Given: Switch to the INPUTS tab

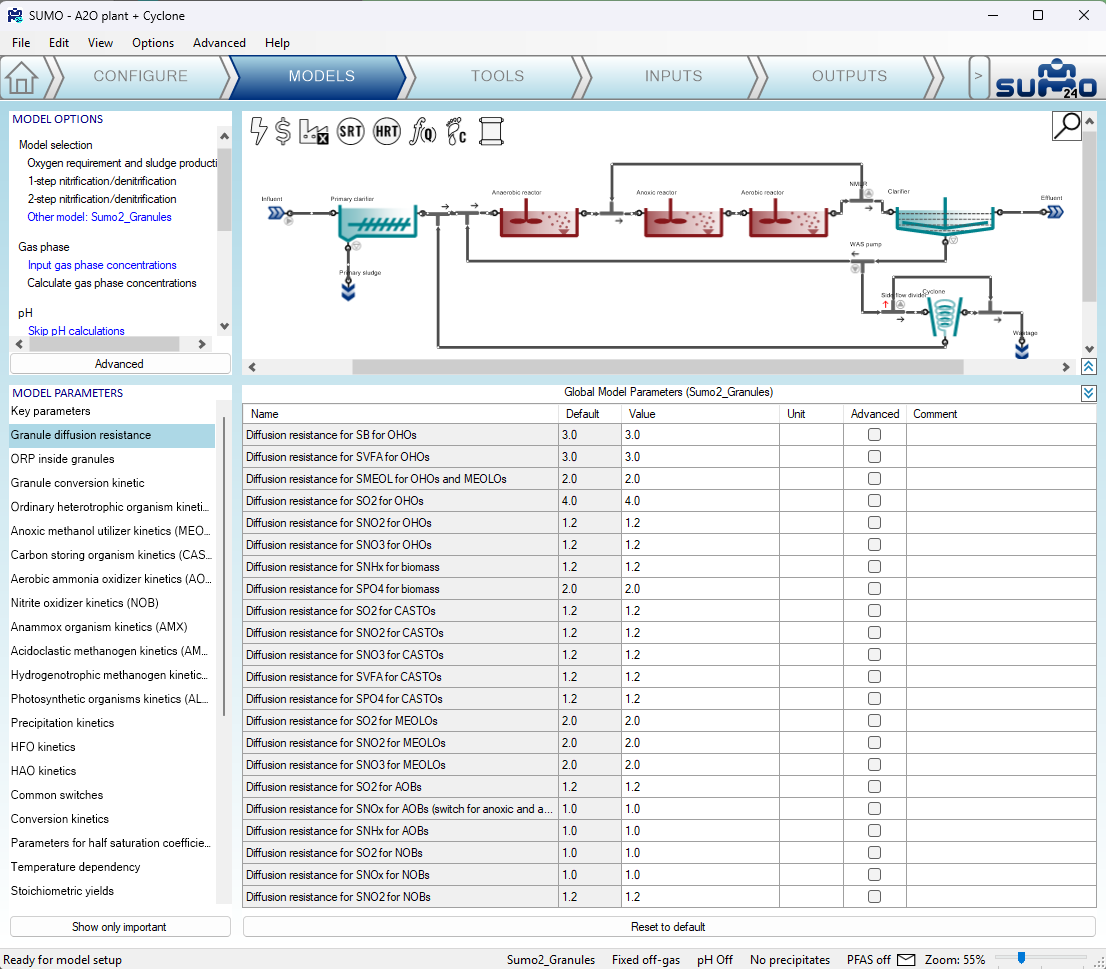Looking at the screenshot, I should [673, 76].
